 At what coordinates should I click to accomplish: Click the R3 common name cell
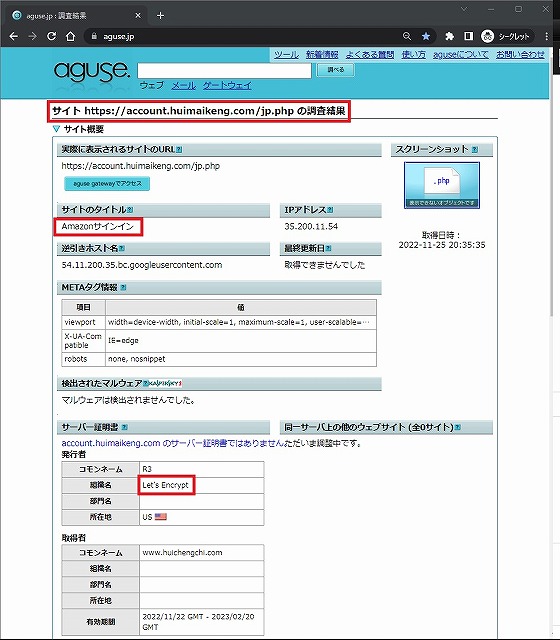pos(202,469)
